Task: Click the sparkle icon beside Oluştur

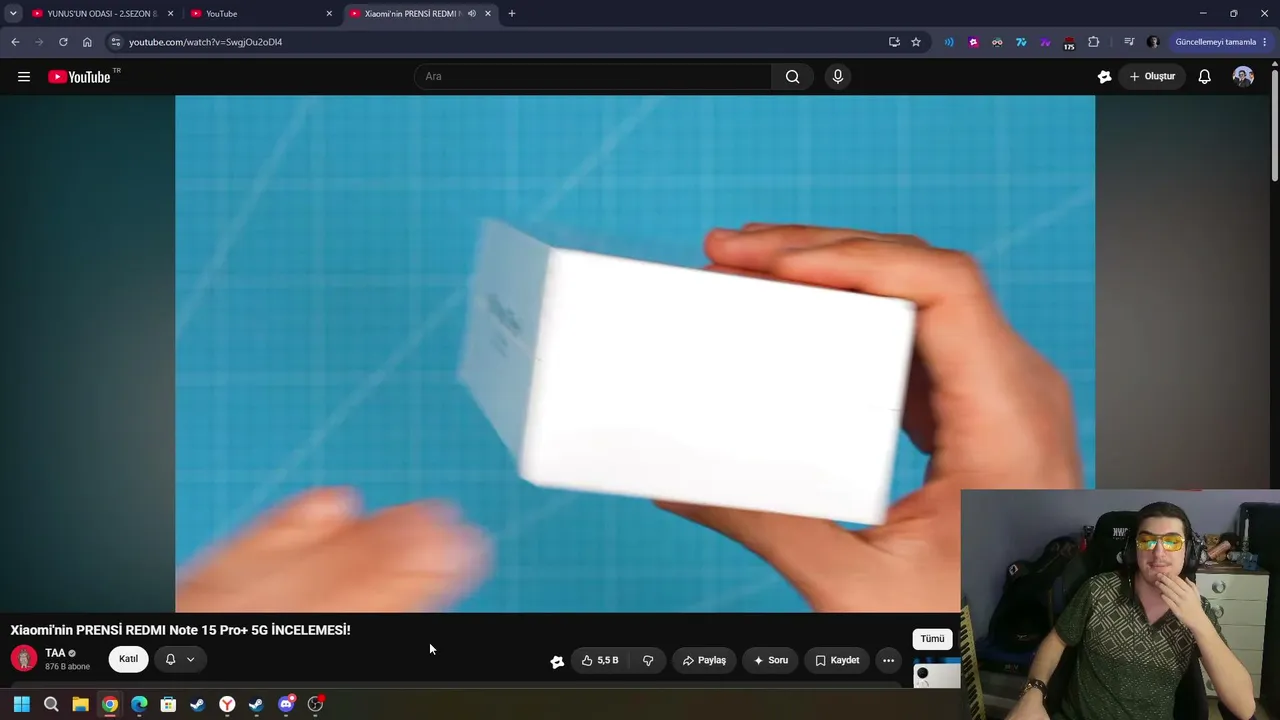Action: coord(1104,77)
